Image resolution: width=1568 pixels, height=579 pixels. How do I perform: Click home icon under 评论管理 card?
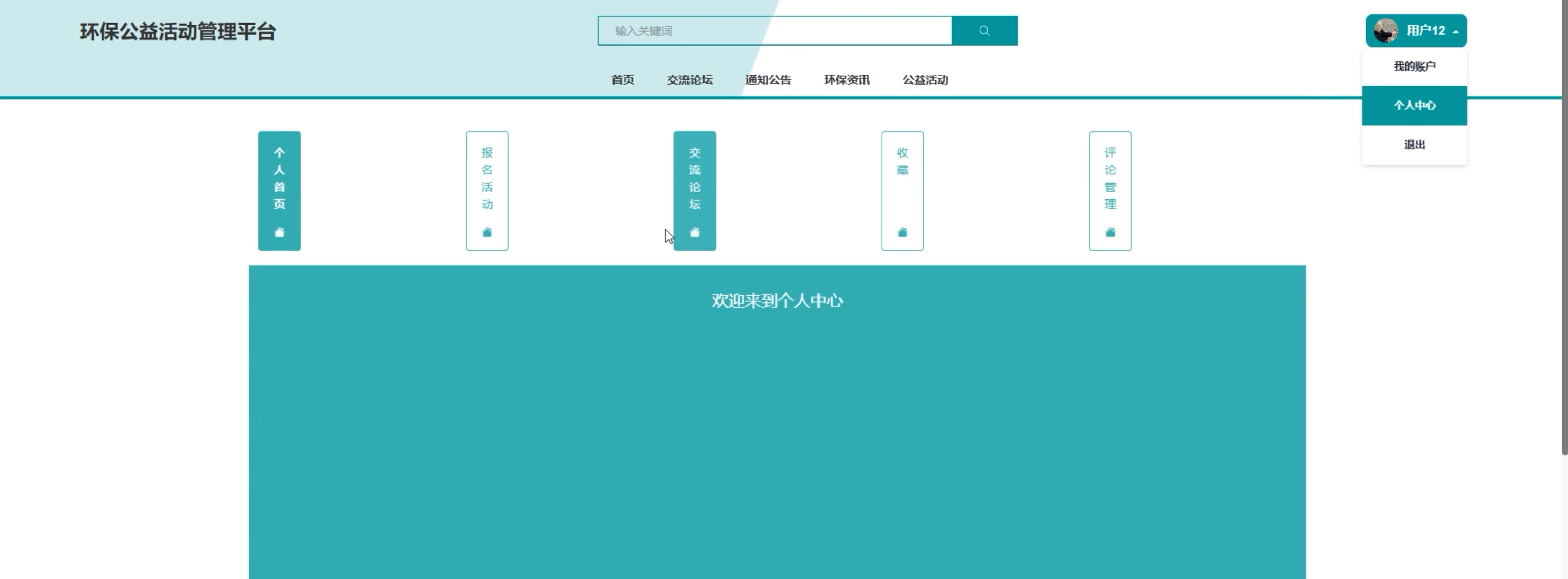(x=1109, y=232)
